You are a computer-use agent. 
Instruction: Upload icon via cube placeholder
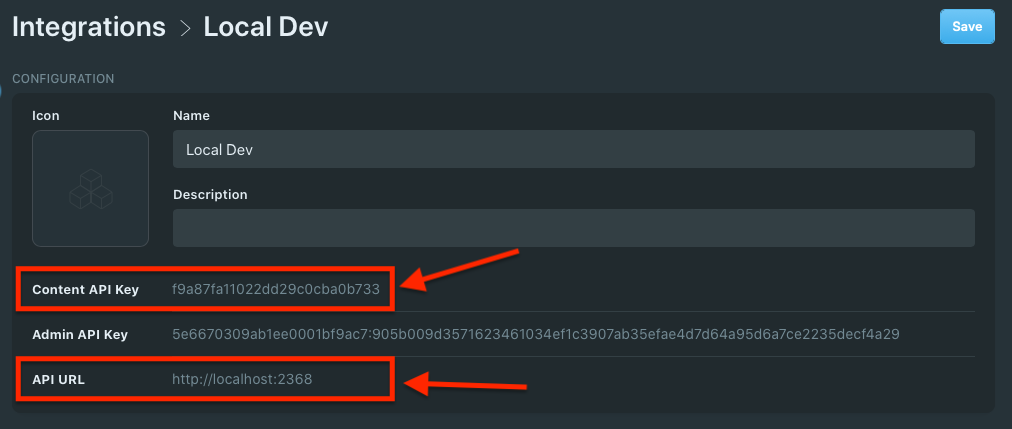(x=90, y=188)
